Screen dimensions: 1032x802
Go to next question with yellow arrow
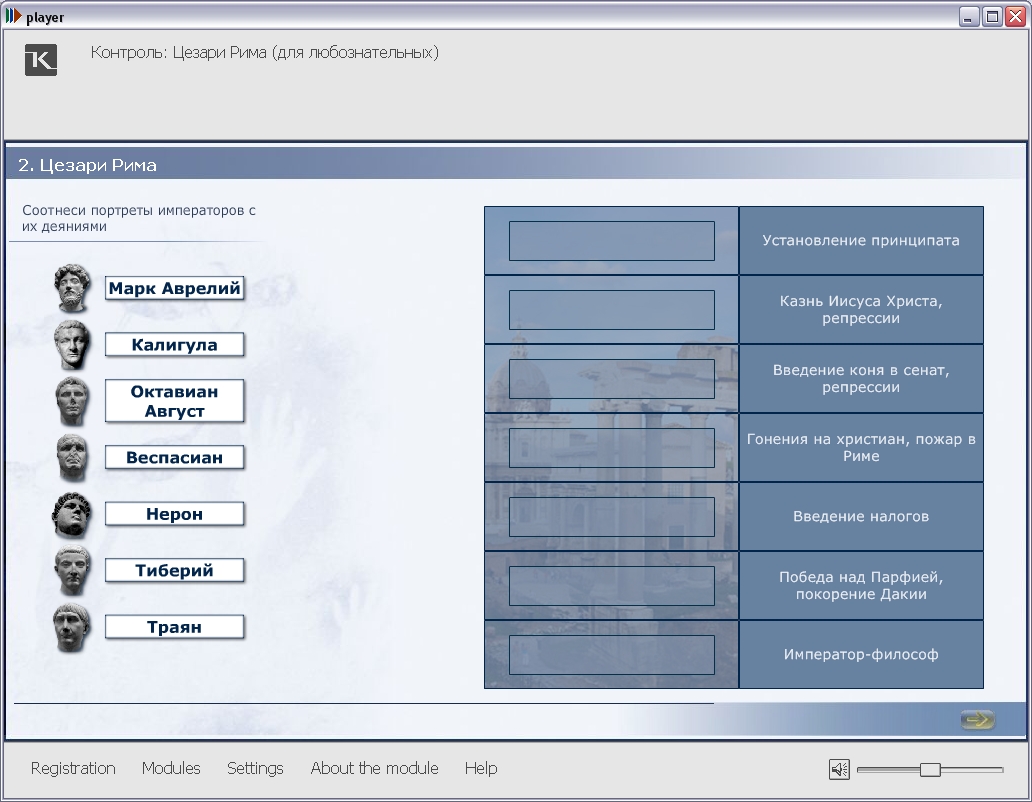coord(977,720)
